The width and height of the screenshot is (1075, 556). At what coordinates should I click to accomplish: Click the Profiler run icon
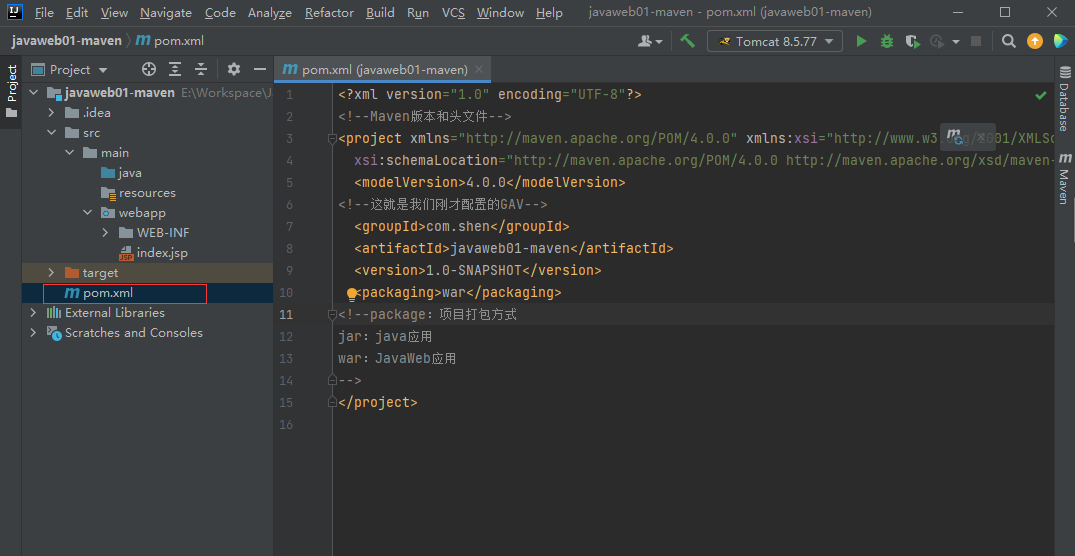(937, 41)
